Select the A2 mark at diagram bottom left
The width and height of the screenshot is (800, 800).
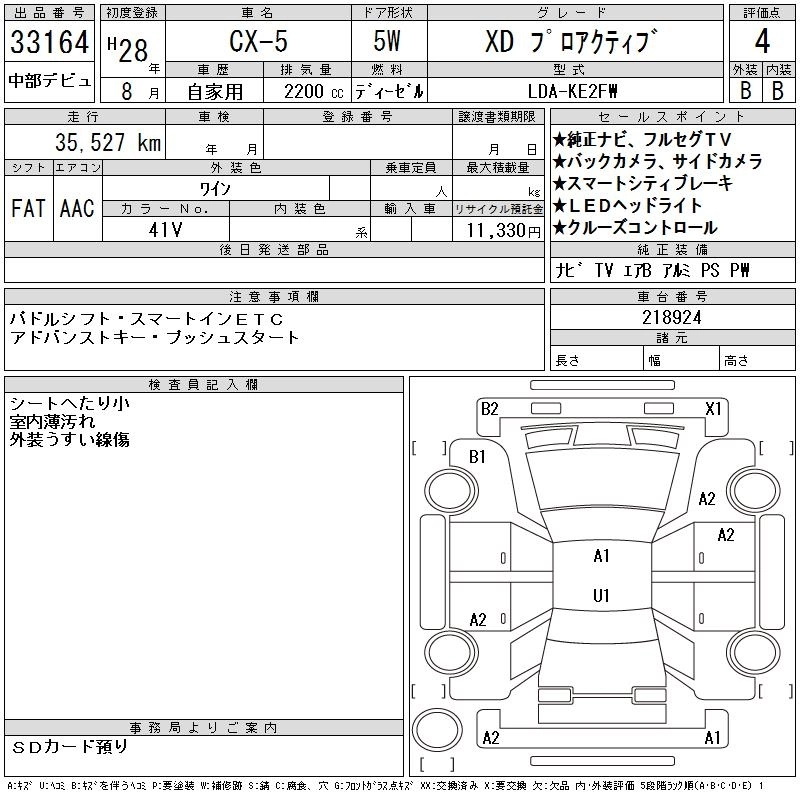490,738
